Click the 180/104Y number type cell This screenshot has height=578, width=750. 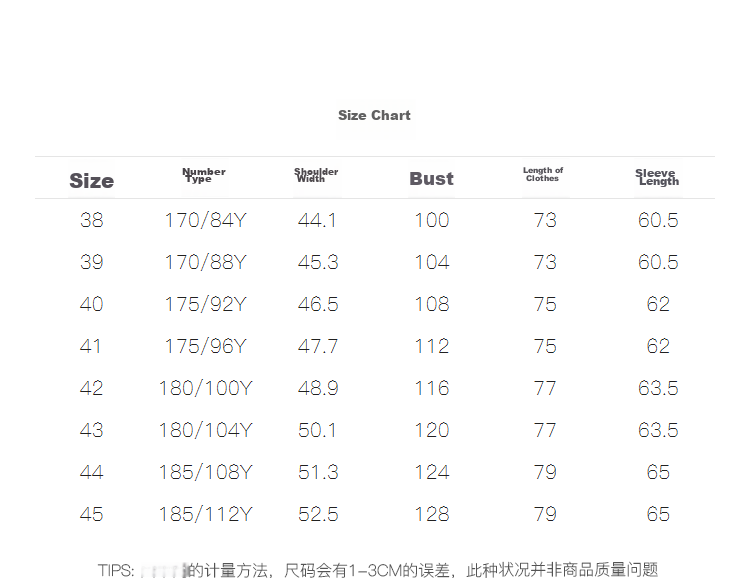pos(205,430)
